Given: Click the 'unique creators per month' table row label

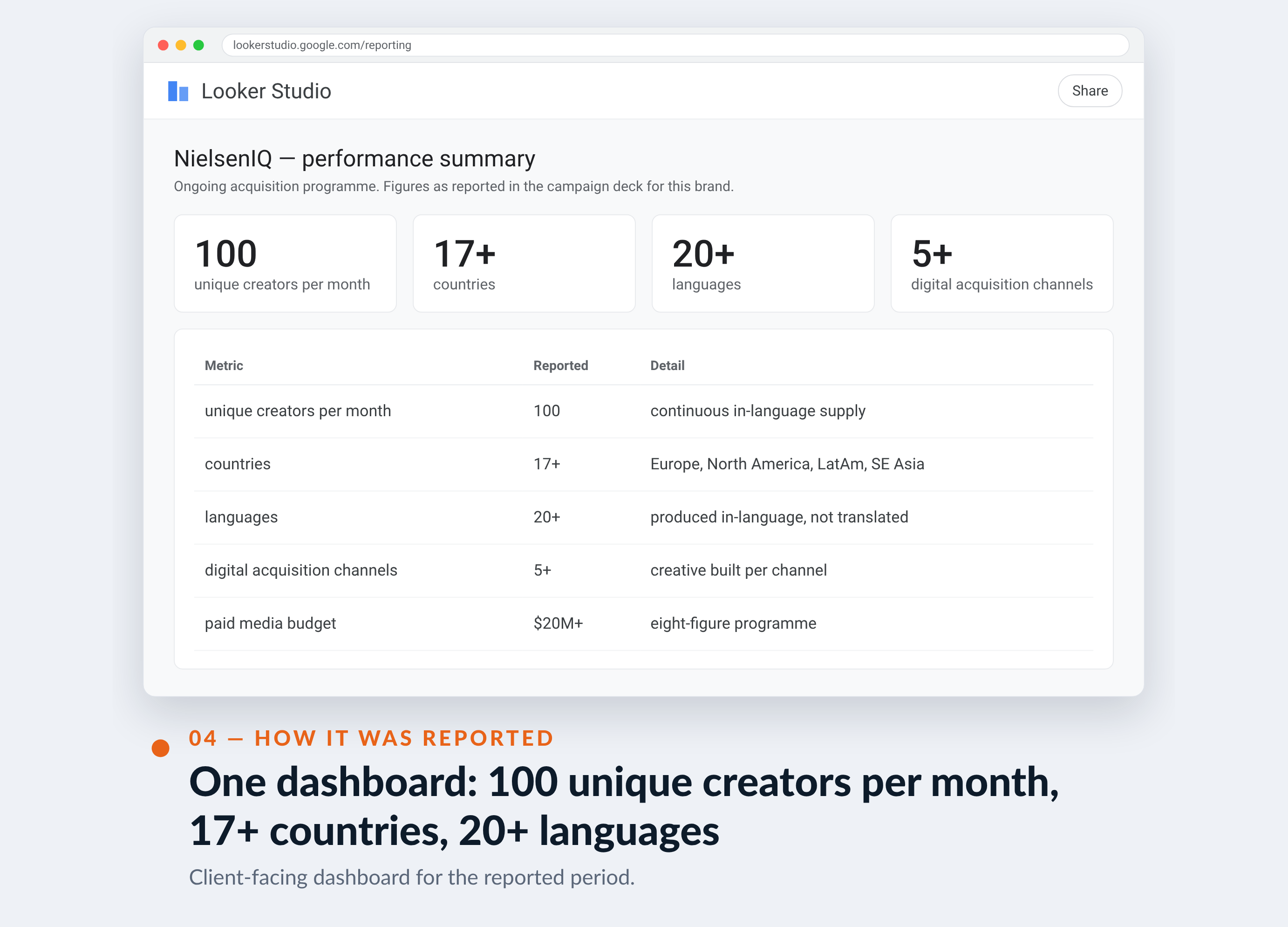Looking at the screenshot, I should pos(298,411).
